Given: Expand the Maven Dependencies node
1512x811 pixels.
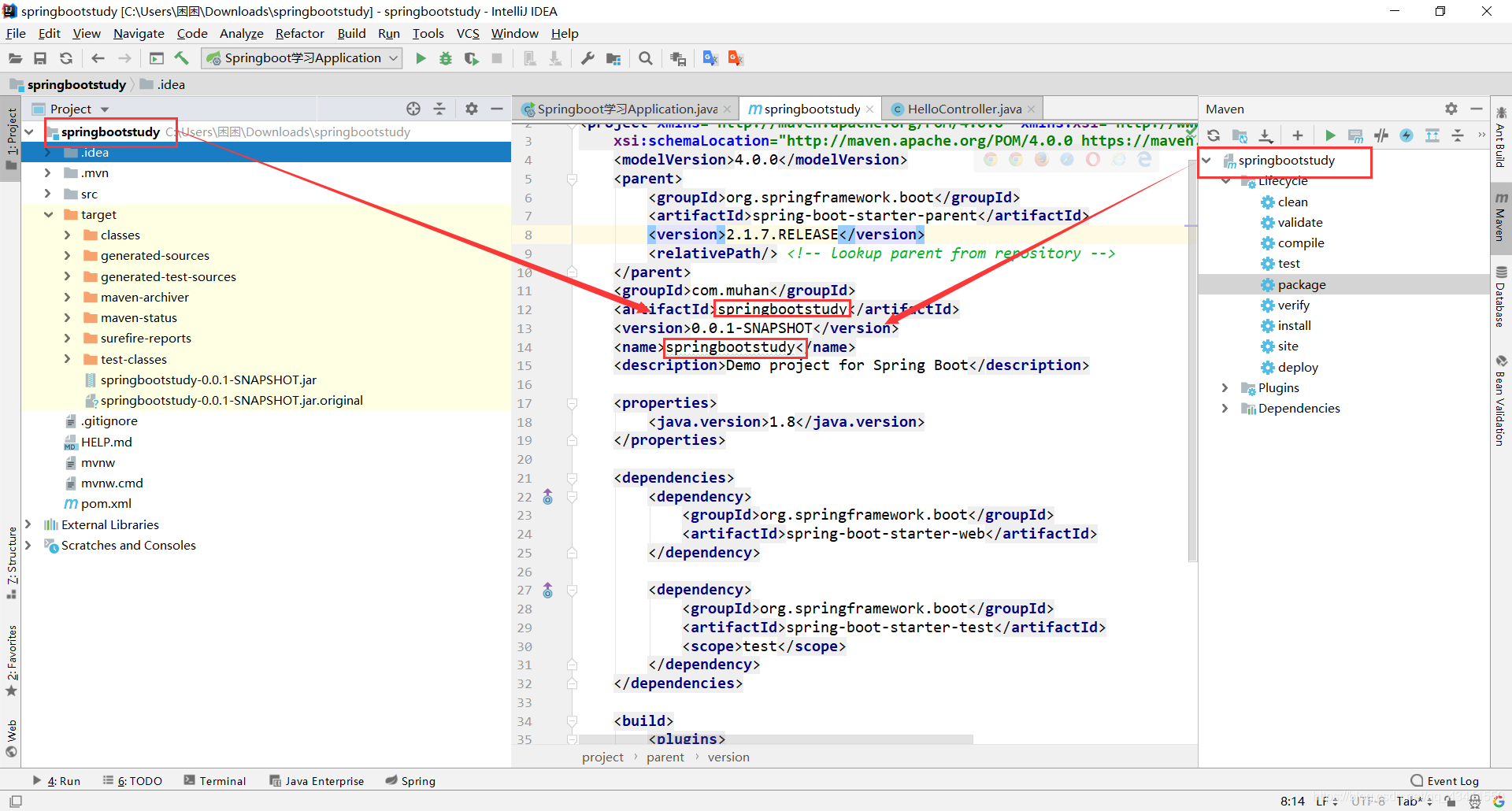Looking at the screenshot, I should 1225,408.
